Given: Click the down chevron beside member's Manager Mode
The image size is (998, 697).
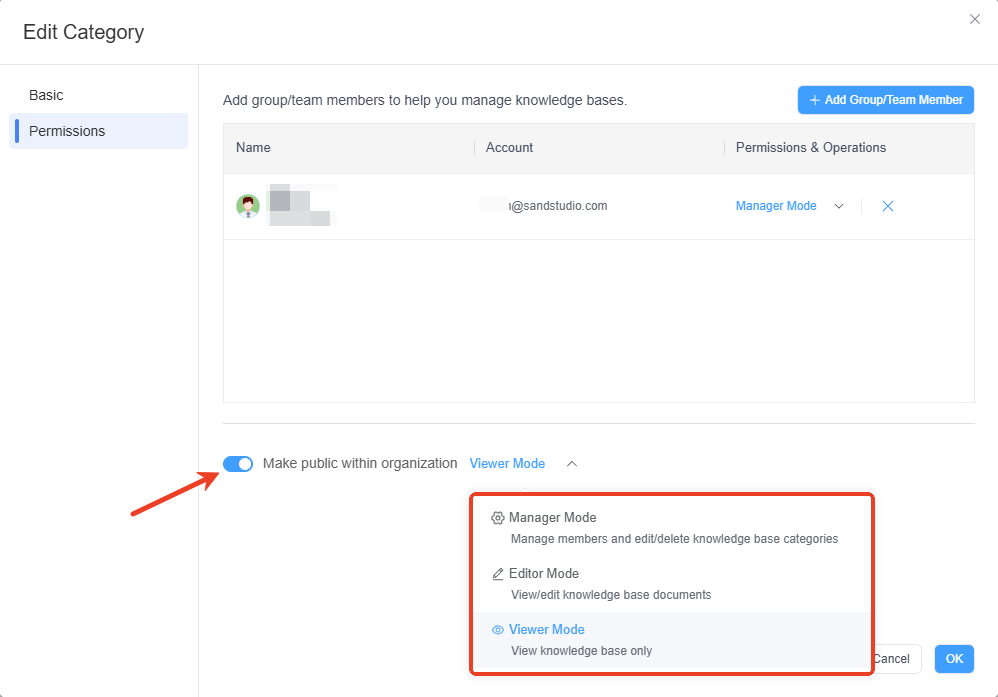Looking at the screenshot, I should (x=839, y=206).
